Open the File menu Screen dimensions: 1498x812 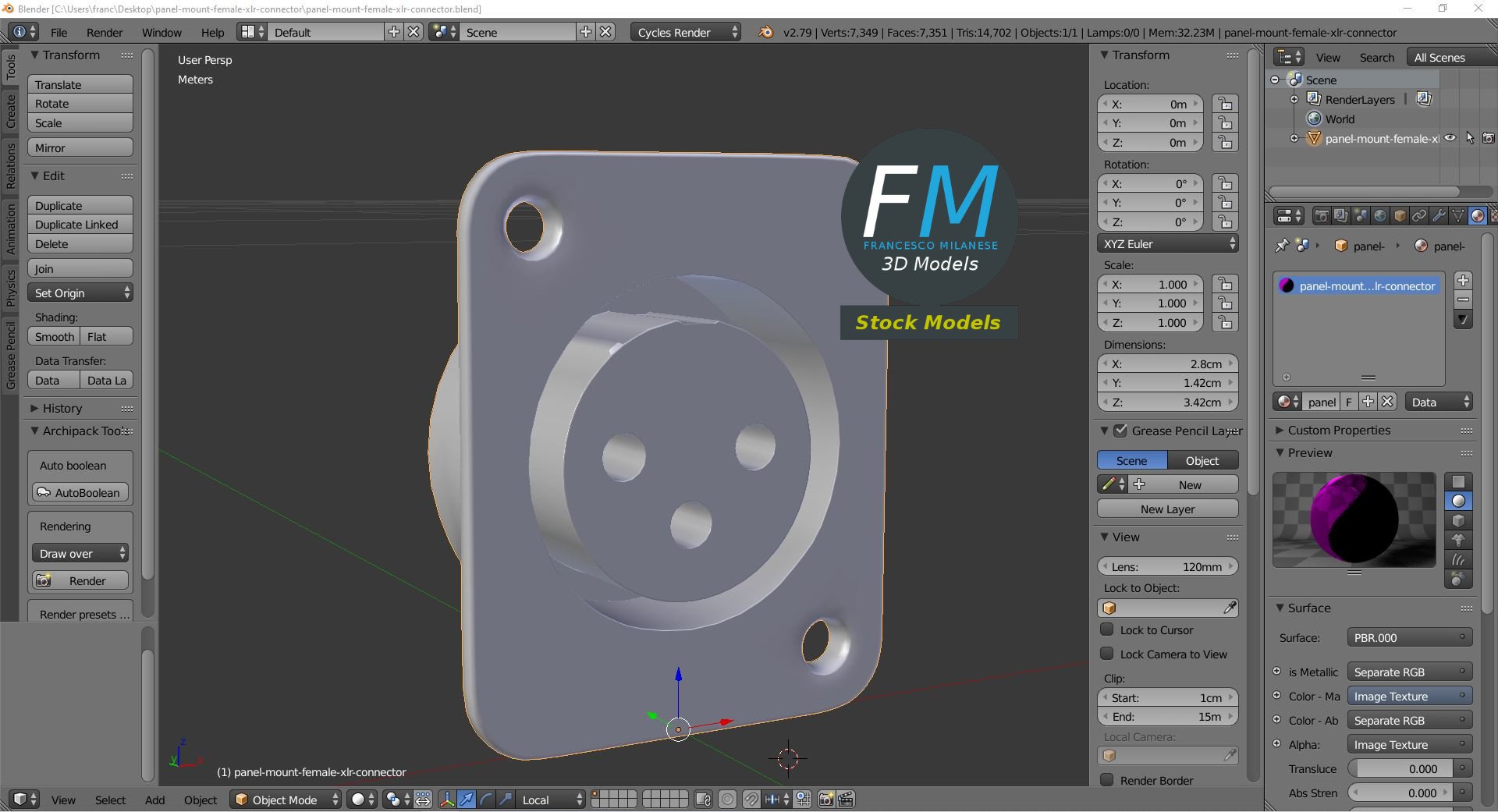pos(59,32)
